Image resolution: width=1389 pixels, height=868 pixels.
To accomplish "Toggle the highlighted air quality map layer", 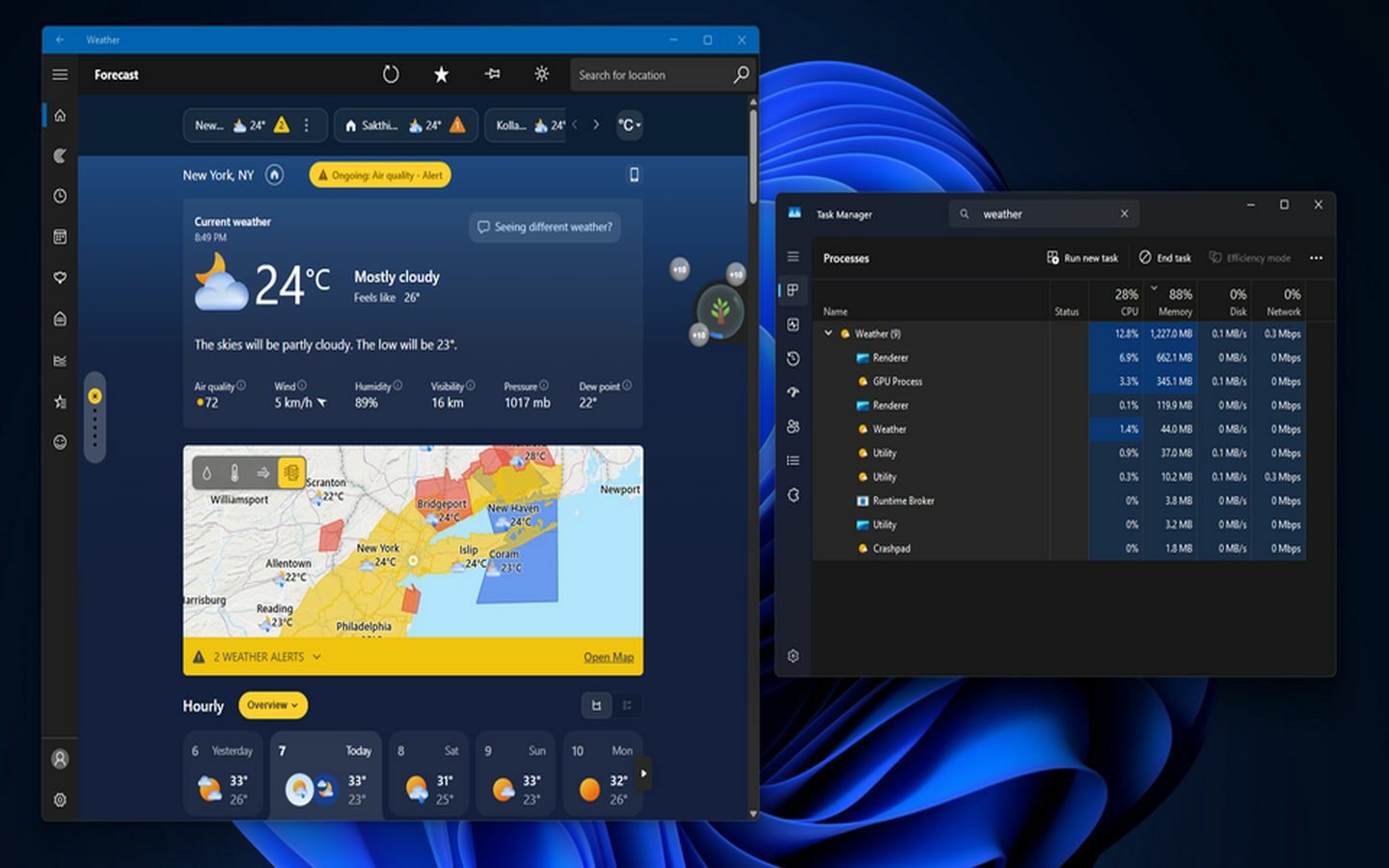I will [x=291, y=473].
